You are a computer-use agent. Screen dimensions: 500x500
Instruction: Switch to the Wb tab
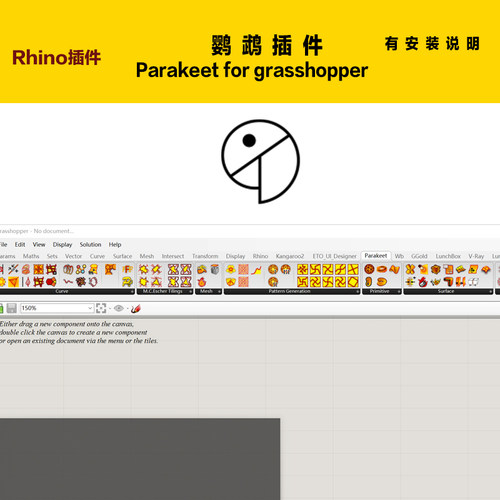coord(399,256)
